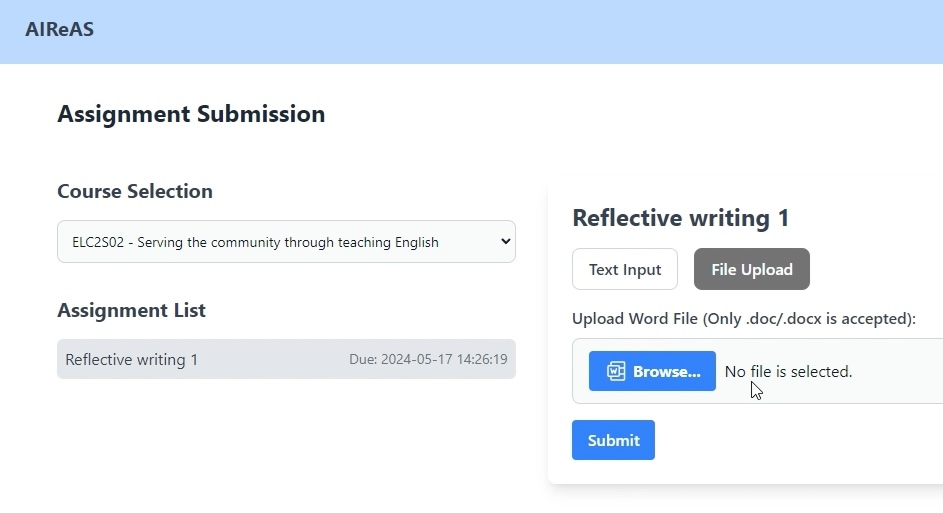Click the blue Submit button

pos(613,440)
